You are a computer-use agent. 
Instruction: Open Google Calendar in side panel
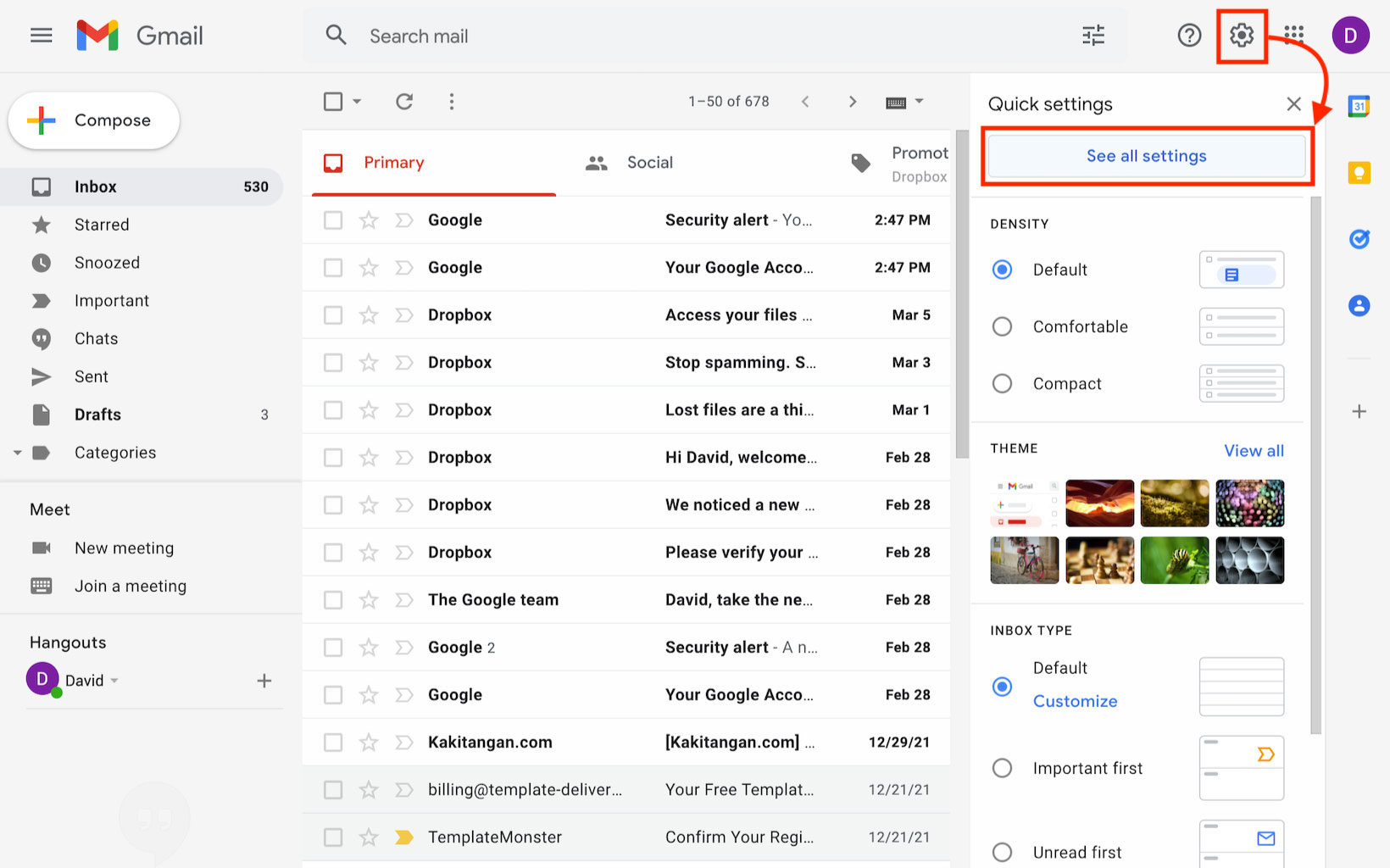tap(1359, 107)
